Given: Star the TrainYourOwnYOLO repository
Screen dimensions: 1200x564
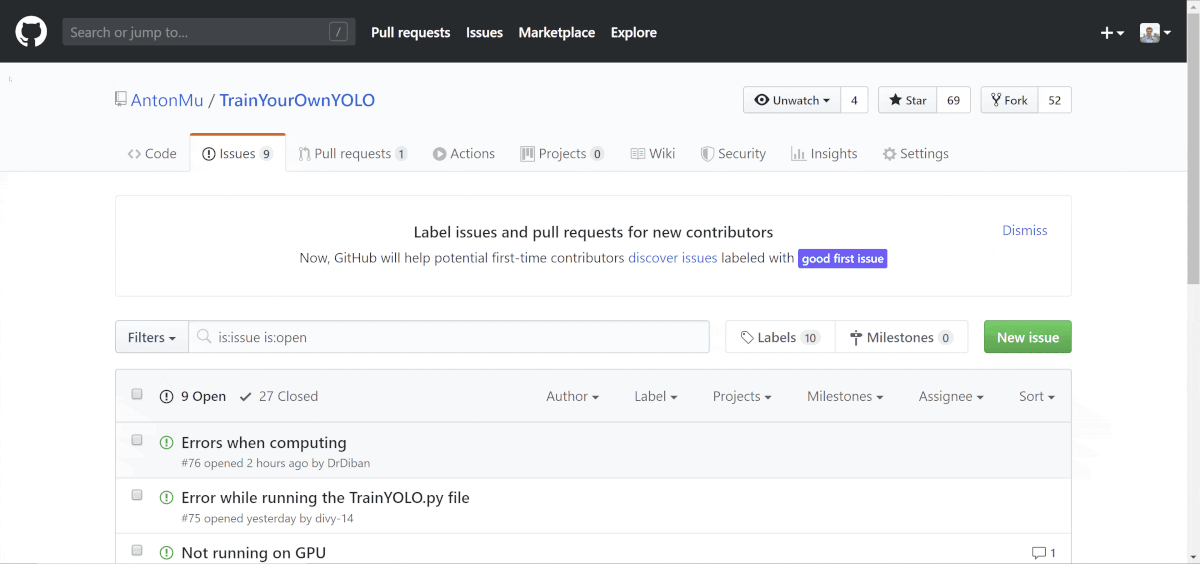Looking at the screenshot, I should tap(905, 100).
